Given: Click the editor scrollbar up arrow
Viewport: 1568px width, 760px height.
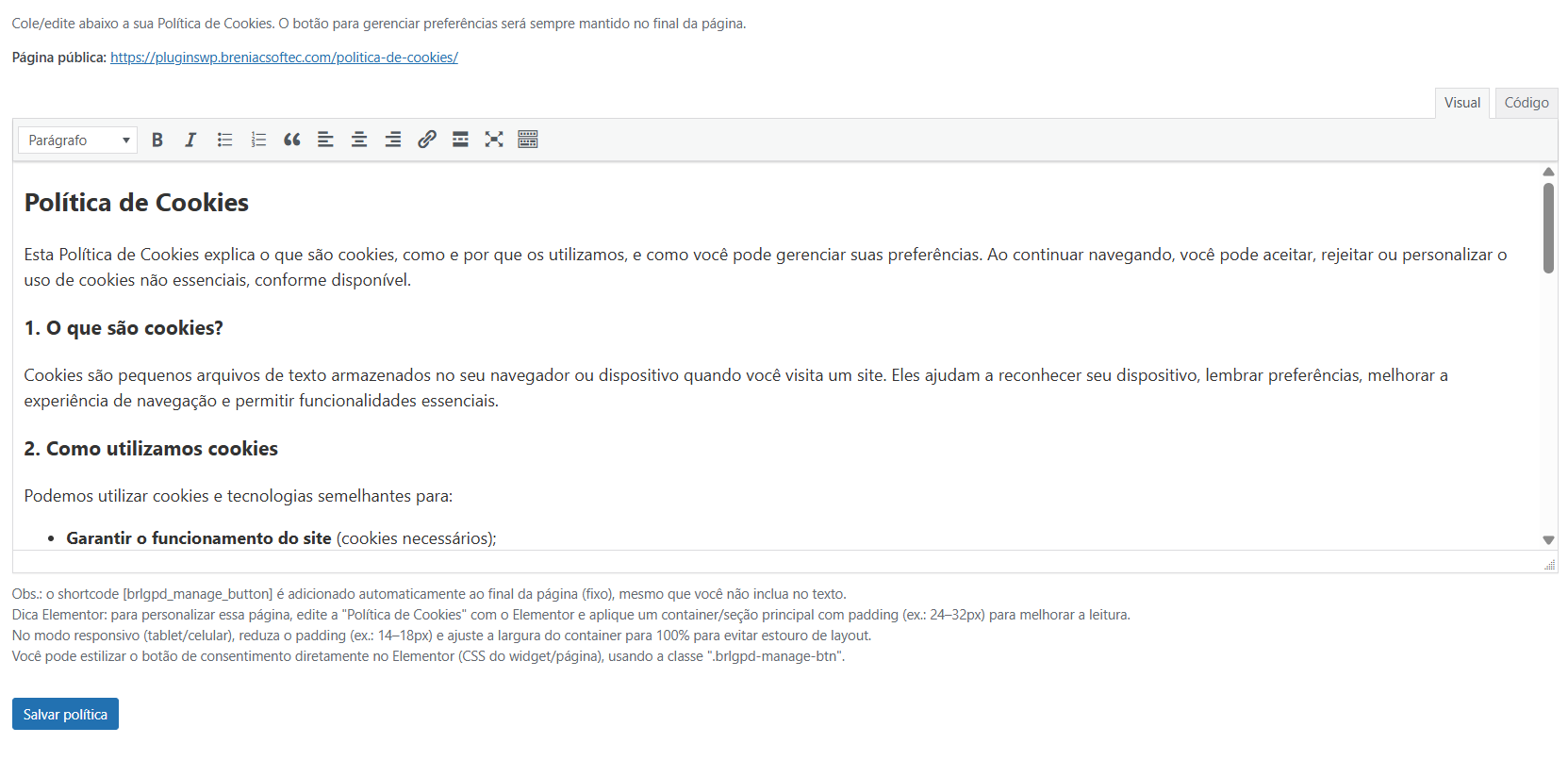Looking at the screenshot, I should [x=1548, y=172].
